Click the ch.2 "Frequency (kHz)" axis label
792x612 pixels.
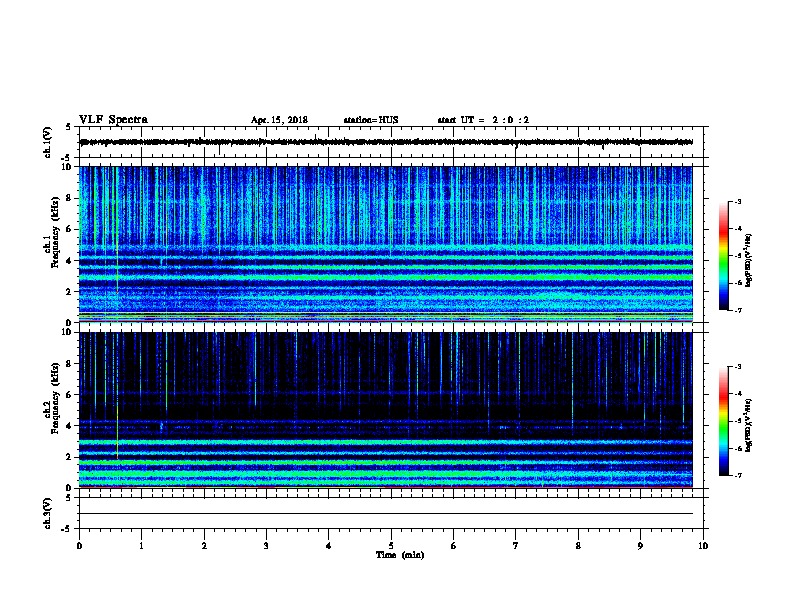[55, 398]
